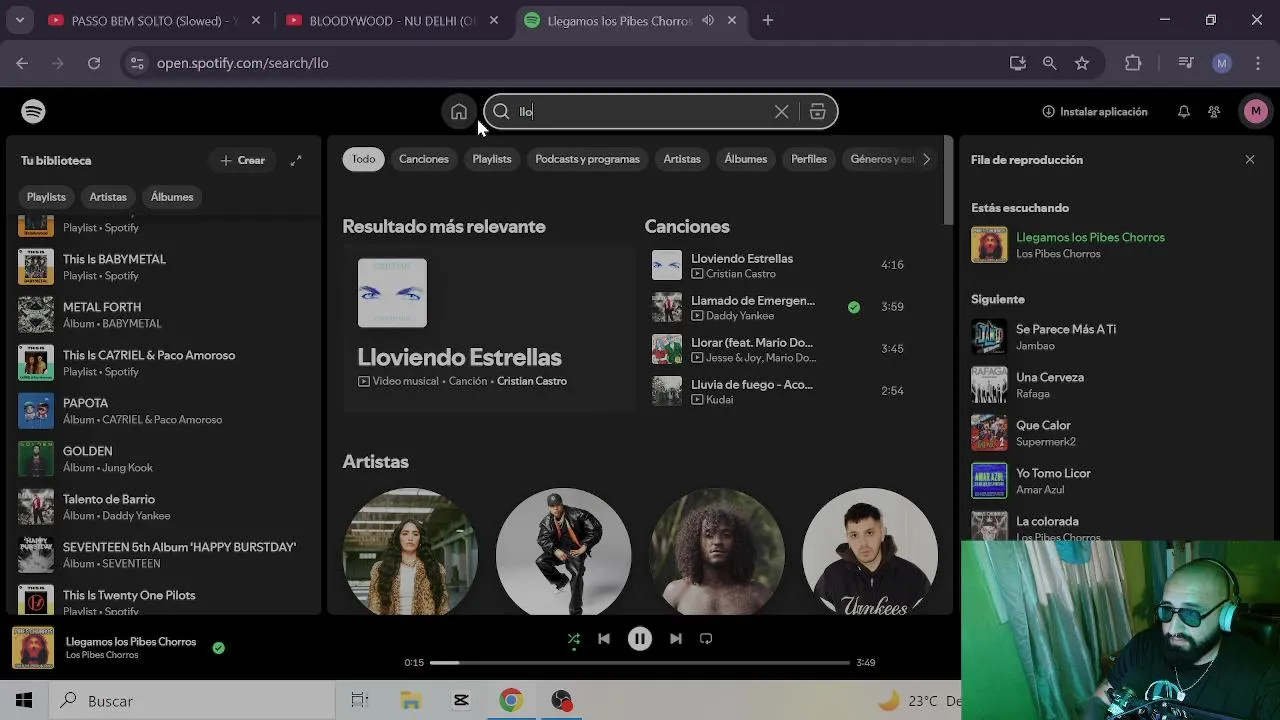Open Cristian Castro link in top result
Image resolution: width=1280 pixels, height=720 pixels.
tap(532, 381)
